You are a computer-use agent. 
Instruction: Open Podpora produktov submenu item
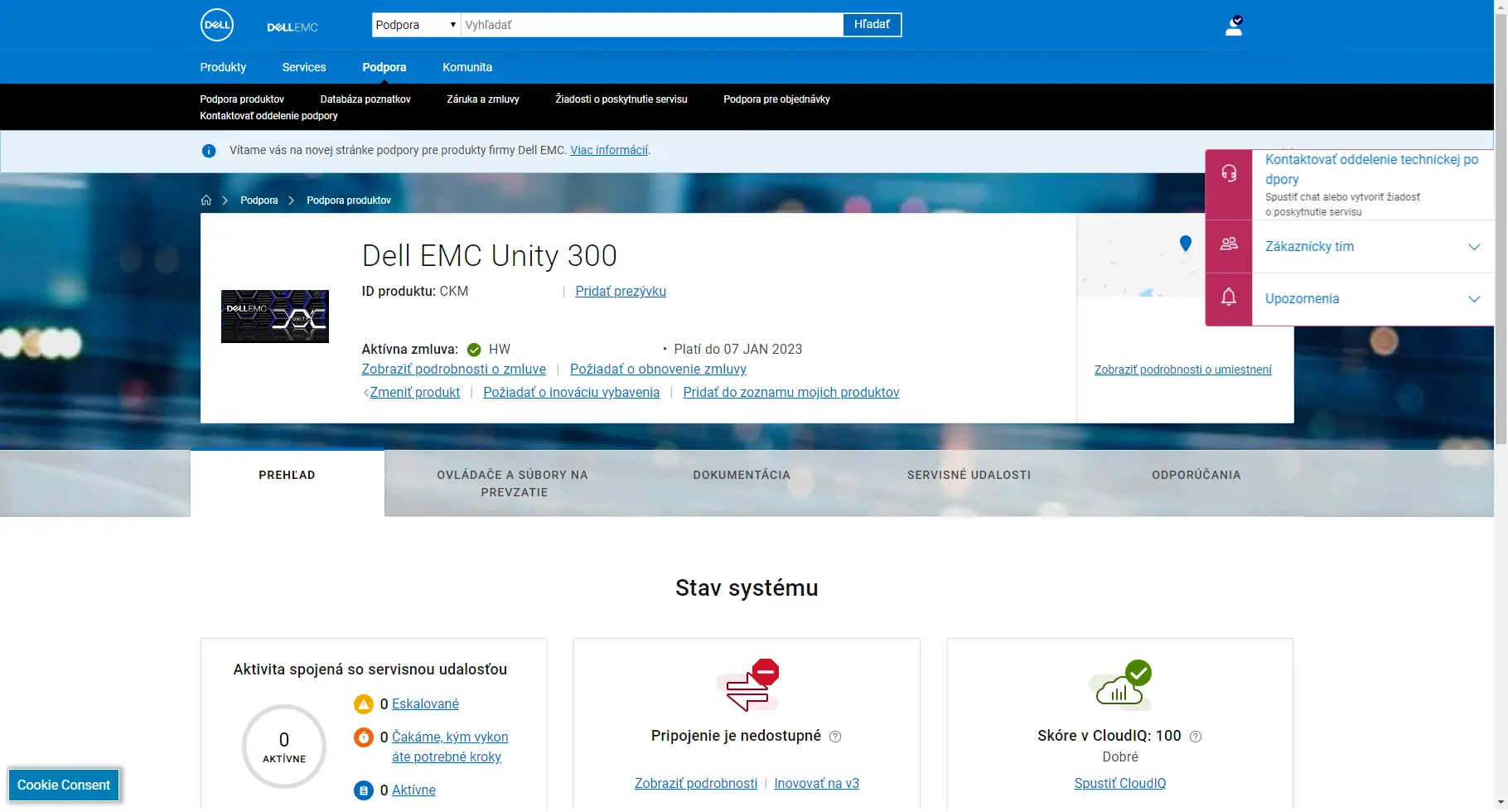242,99
